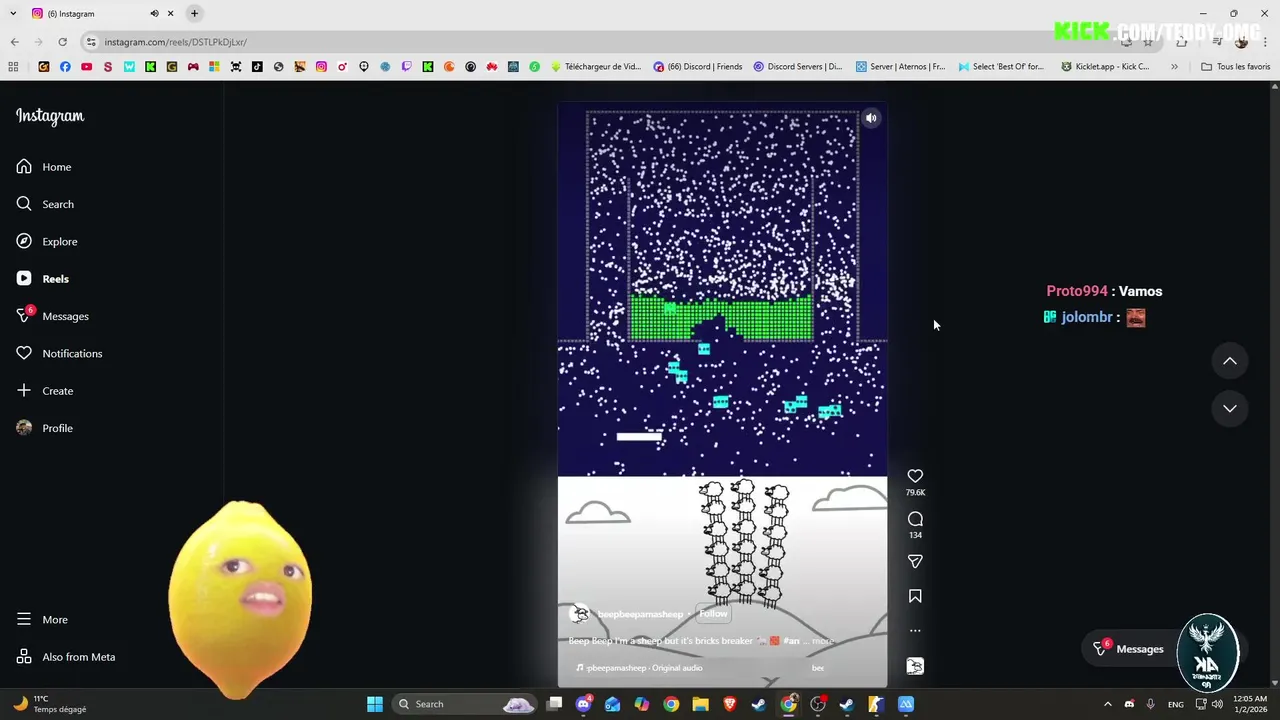
Task: Open Profile from the sidebar
Action: coord(45,428)
